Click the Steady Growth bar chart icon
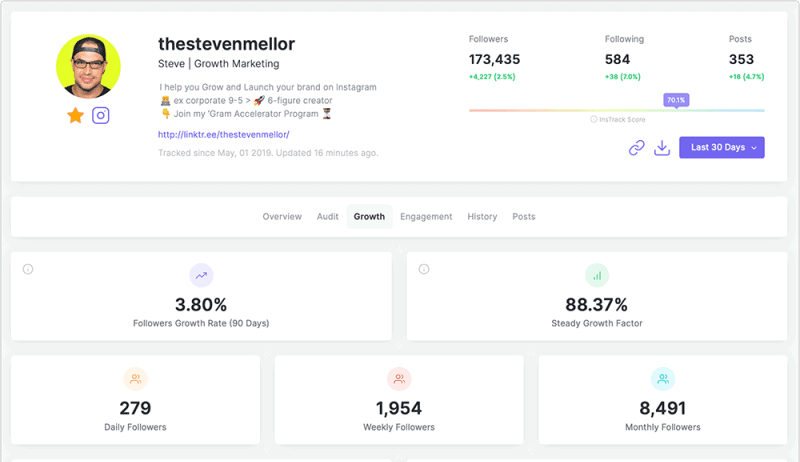This screenshot has height=462, width=800. point(596,275)
